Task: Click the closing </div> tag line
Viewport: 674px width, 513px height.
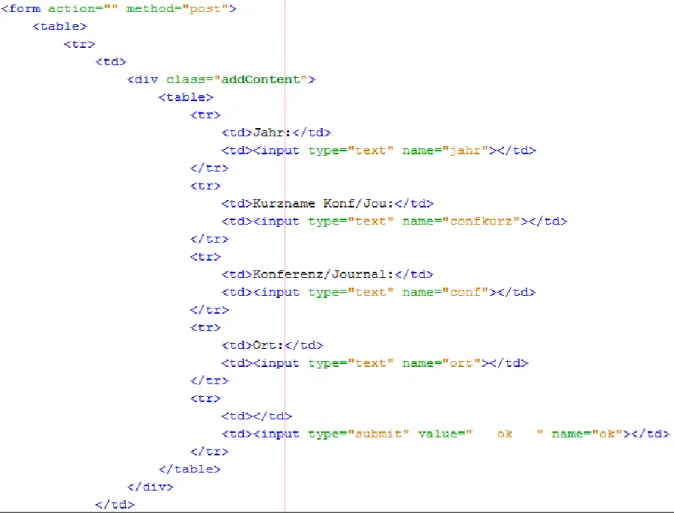Action: [x=150, y=487]
